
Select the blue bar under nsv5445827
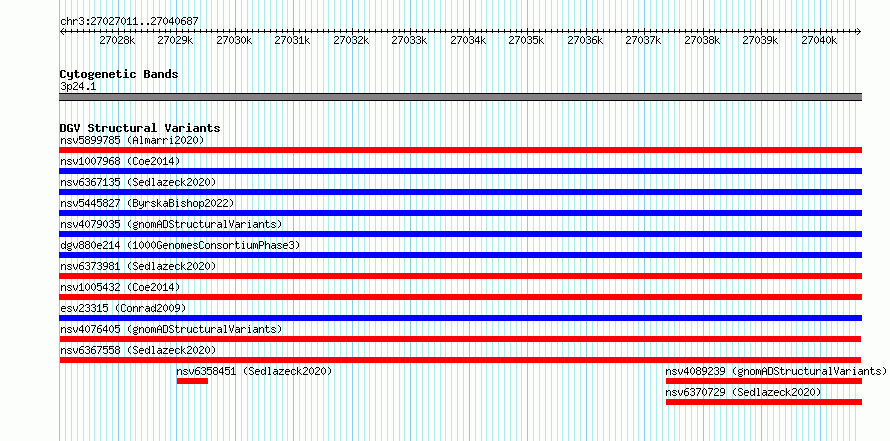(460, 213)
